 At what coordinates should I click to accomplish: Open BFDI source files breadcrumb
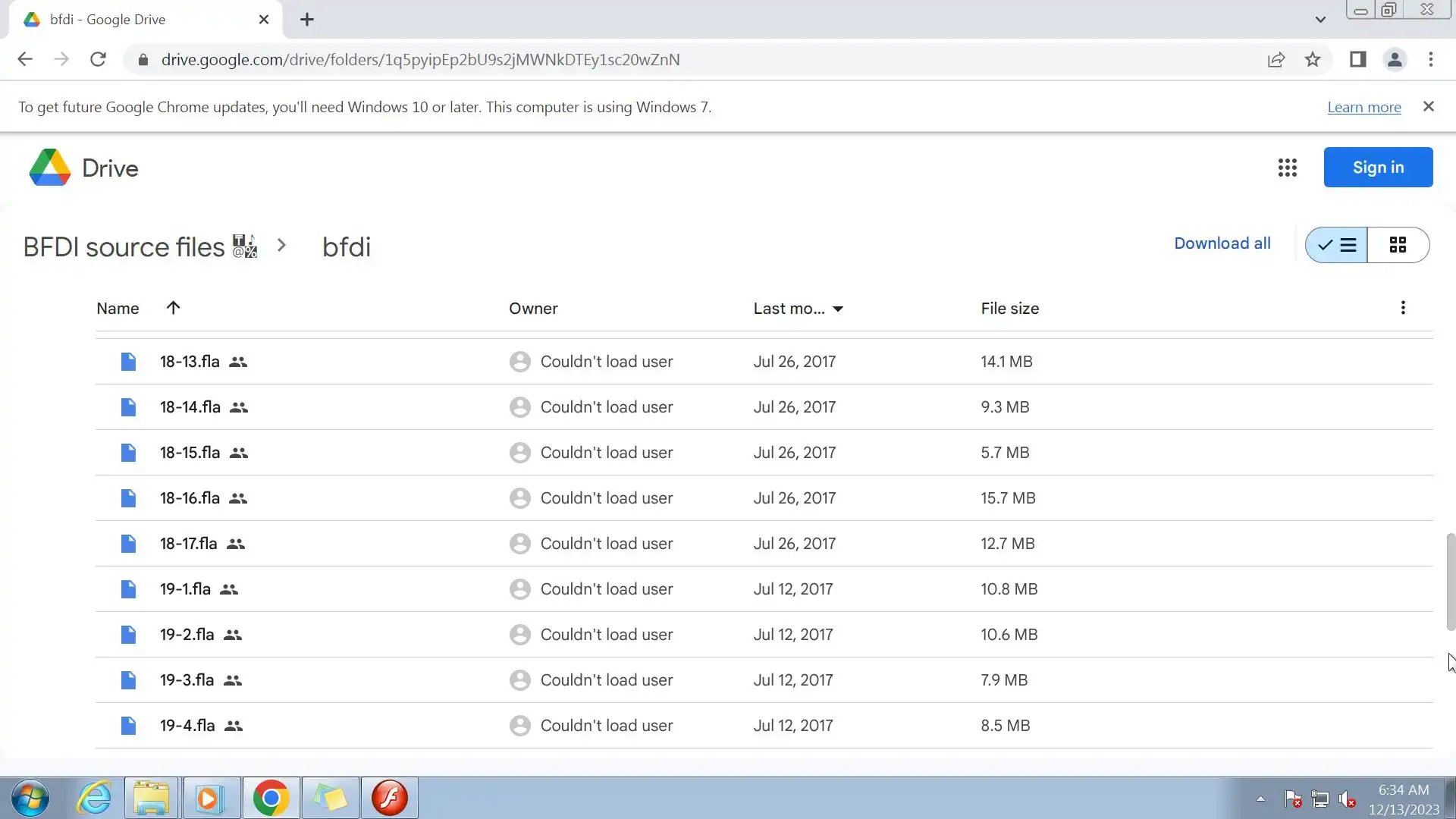point(124,247)
